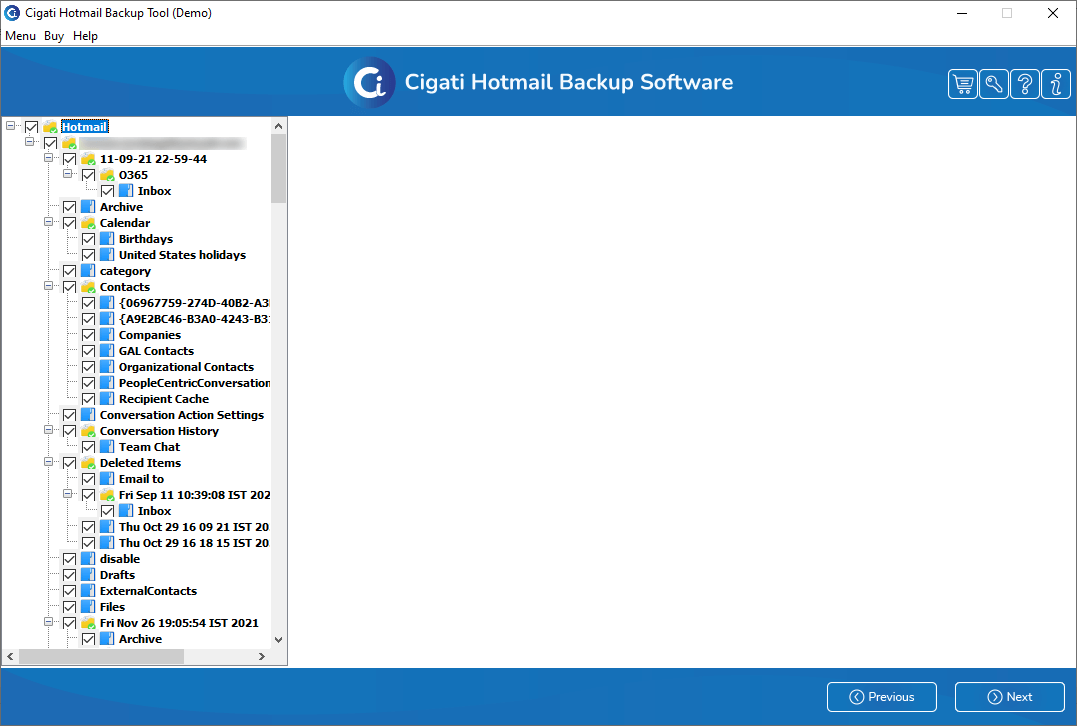Click the O365 folder icon
Viewport: 1077px width, 726px height.
[107, 174]
